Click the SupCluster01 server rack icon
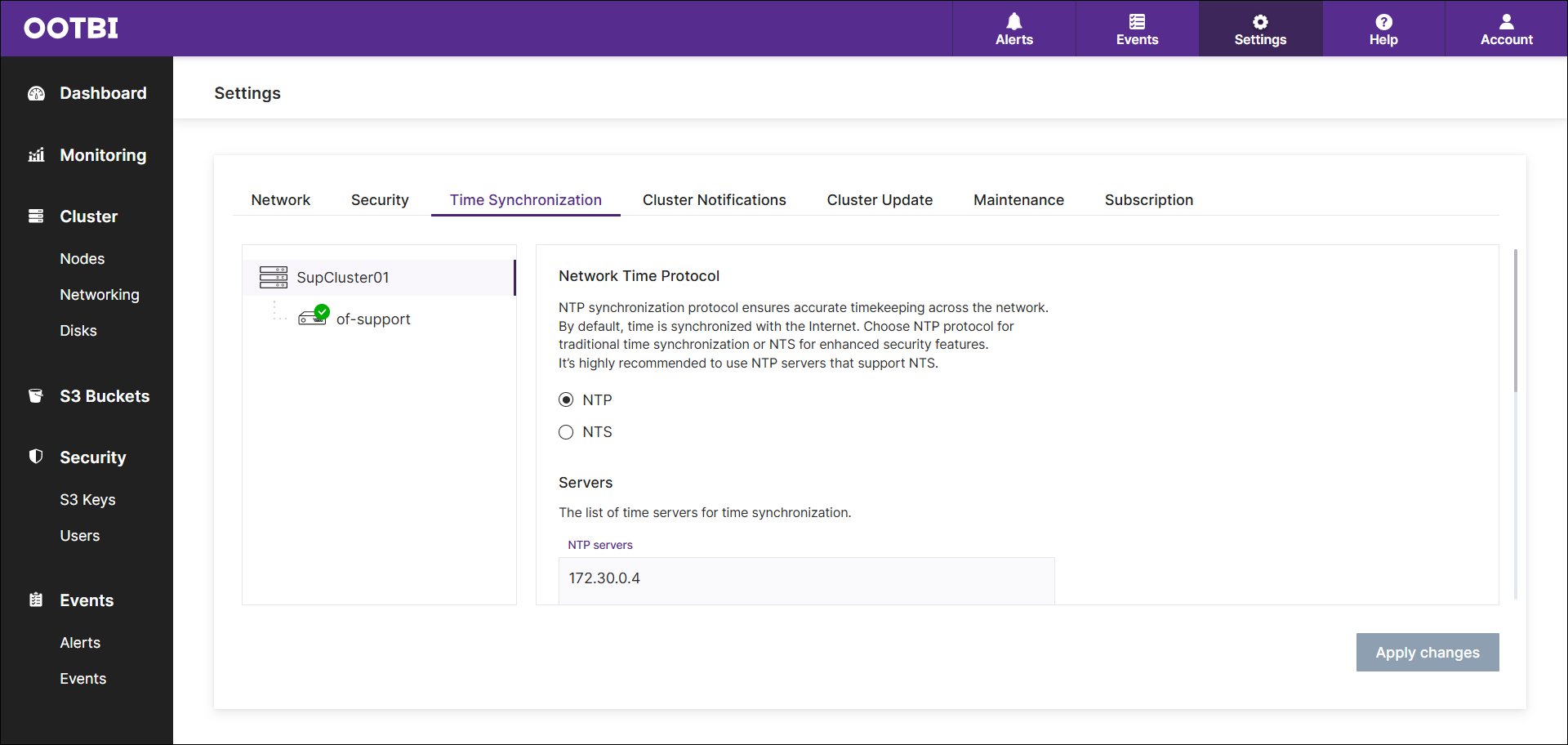 click(x=274, y=277)
